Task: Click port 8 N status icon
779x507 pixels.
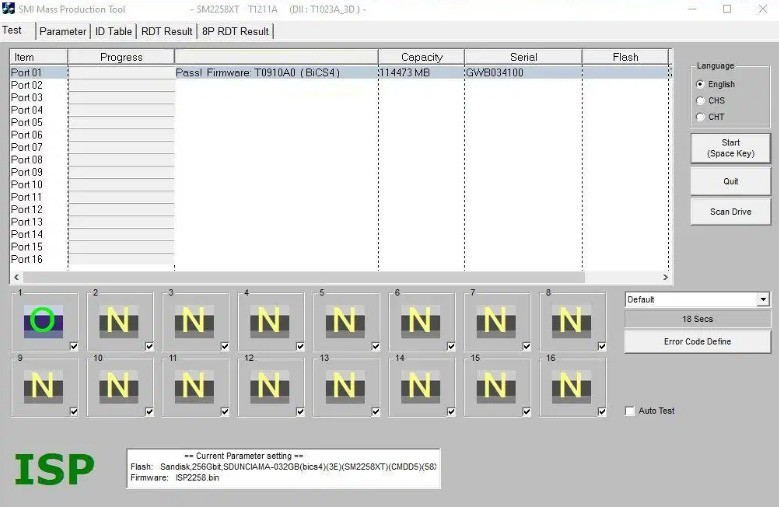Action: 571,321
